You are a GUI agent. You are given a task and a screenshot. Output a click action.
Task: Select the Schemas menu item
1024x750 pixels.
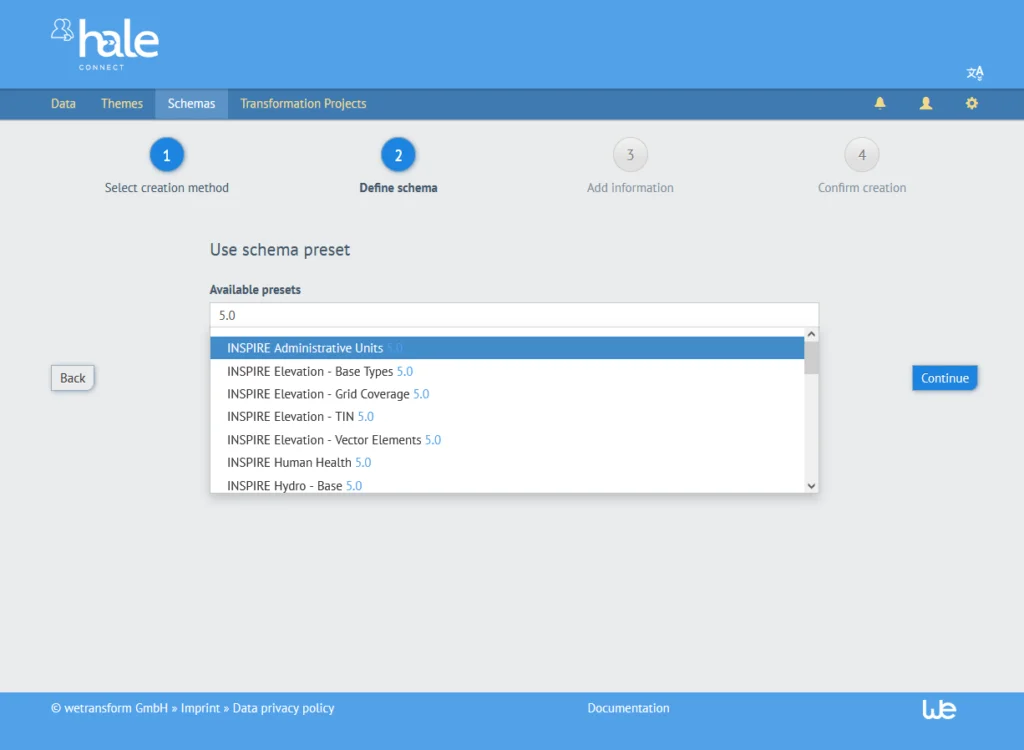(x=191, y=103)
